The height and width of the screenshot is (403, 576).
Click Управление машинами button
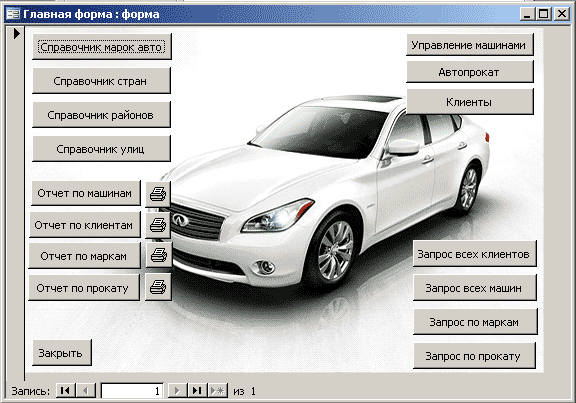tap(470, 45)
